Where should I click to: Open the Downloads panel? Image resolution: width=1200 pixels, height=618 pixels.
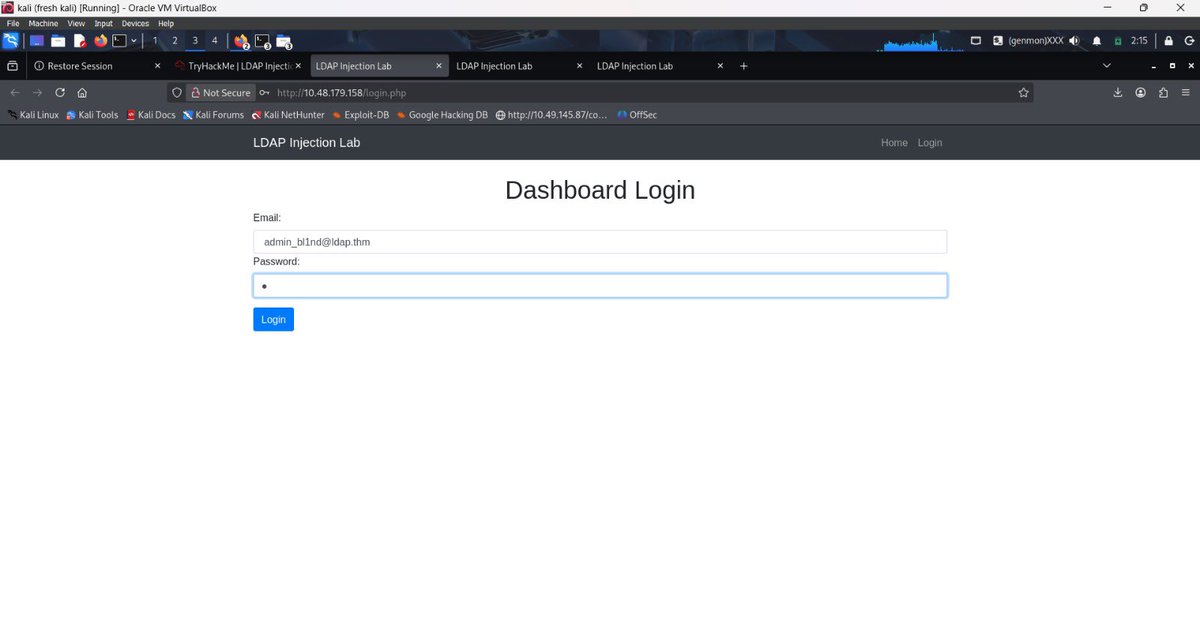(x=1118, y=92)
